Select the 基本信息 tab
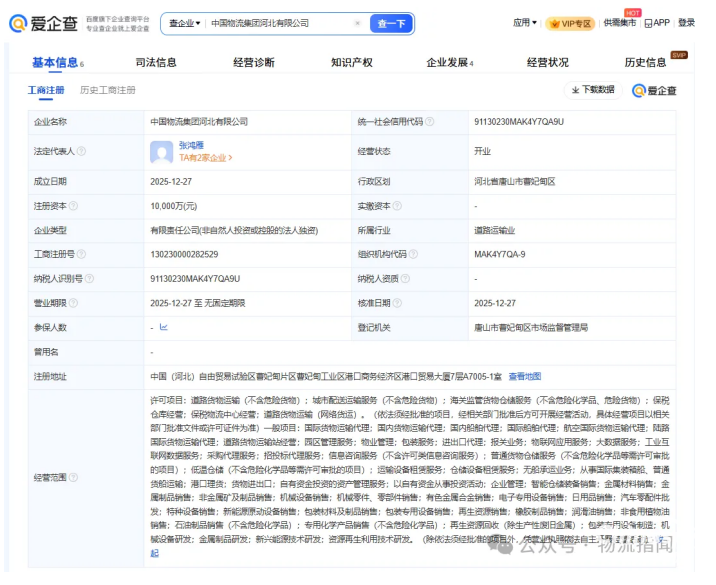Screen dimensions: 716x585 (x=58, y=63)
